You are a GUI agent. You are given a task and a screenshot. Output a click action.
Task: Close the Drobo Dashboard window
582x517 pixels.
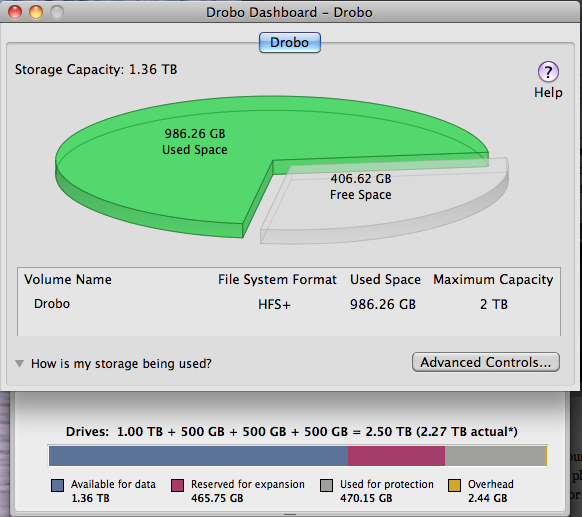click(x=15, y=12)
